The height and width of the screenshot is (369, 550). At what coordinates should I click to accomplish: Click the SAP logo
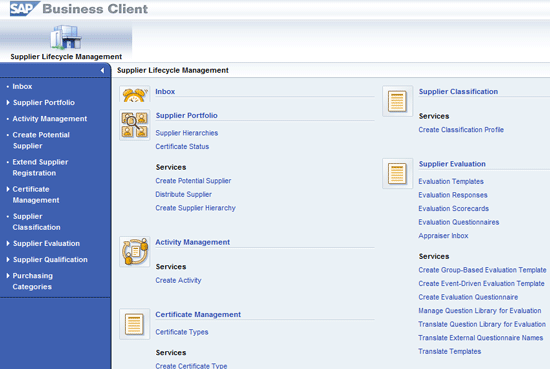25,9
